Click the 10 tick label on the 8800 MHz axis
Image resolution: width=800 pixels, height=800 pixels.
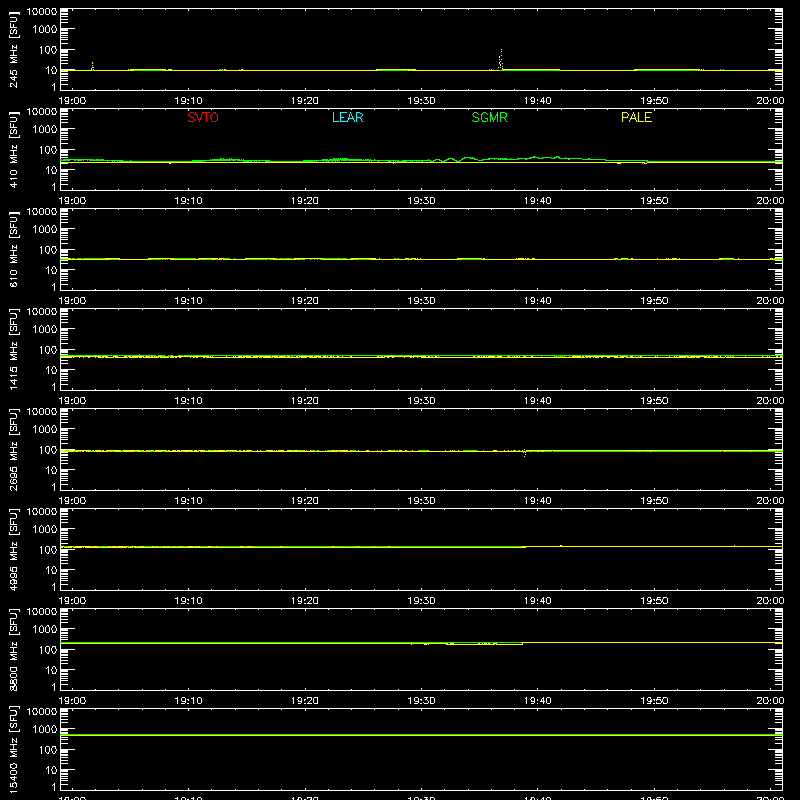click(x=51, y=670)
